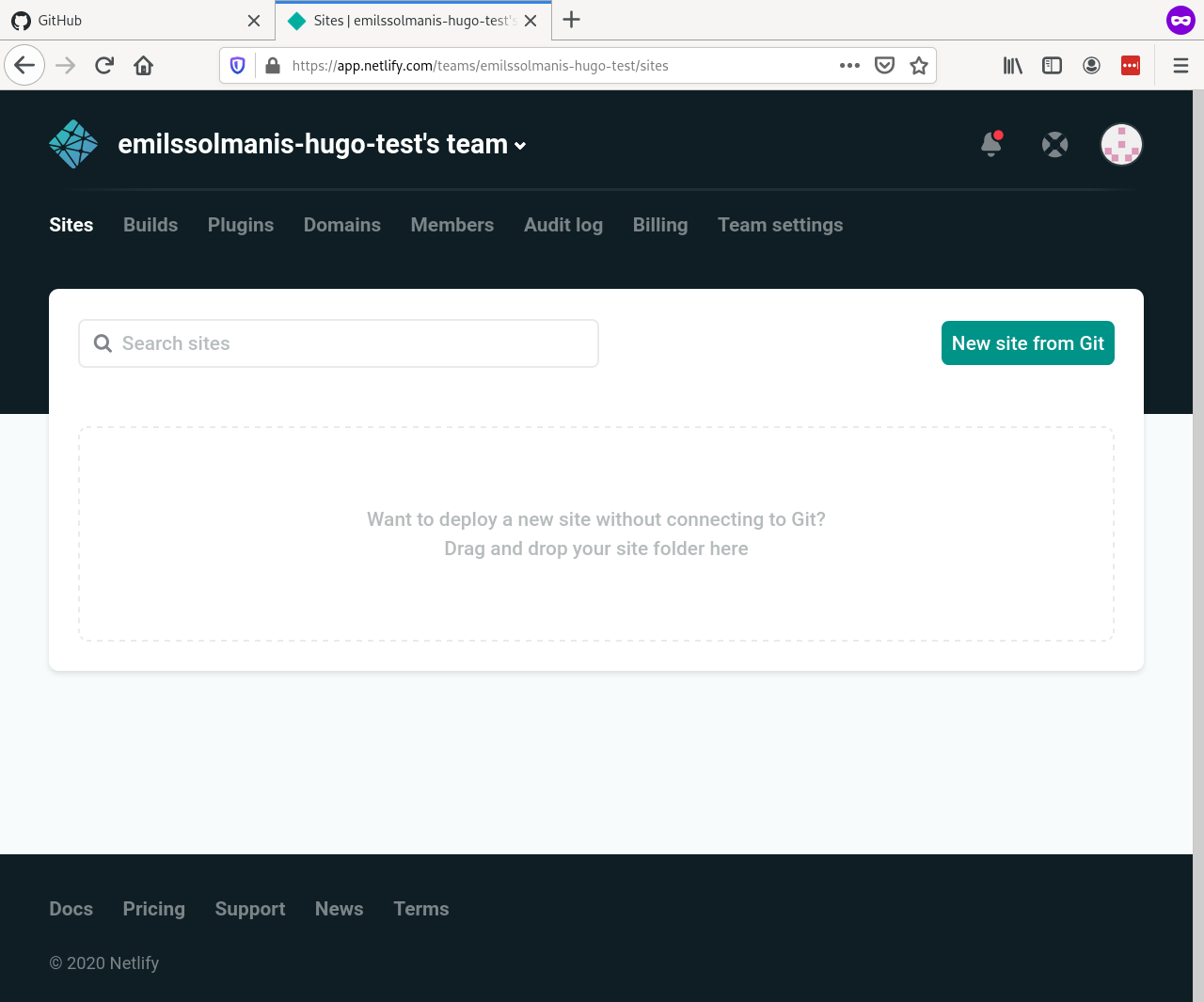Click the browser forward arrow
This screenshot has height=1002, width=1204.
(x=65, y=65)
